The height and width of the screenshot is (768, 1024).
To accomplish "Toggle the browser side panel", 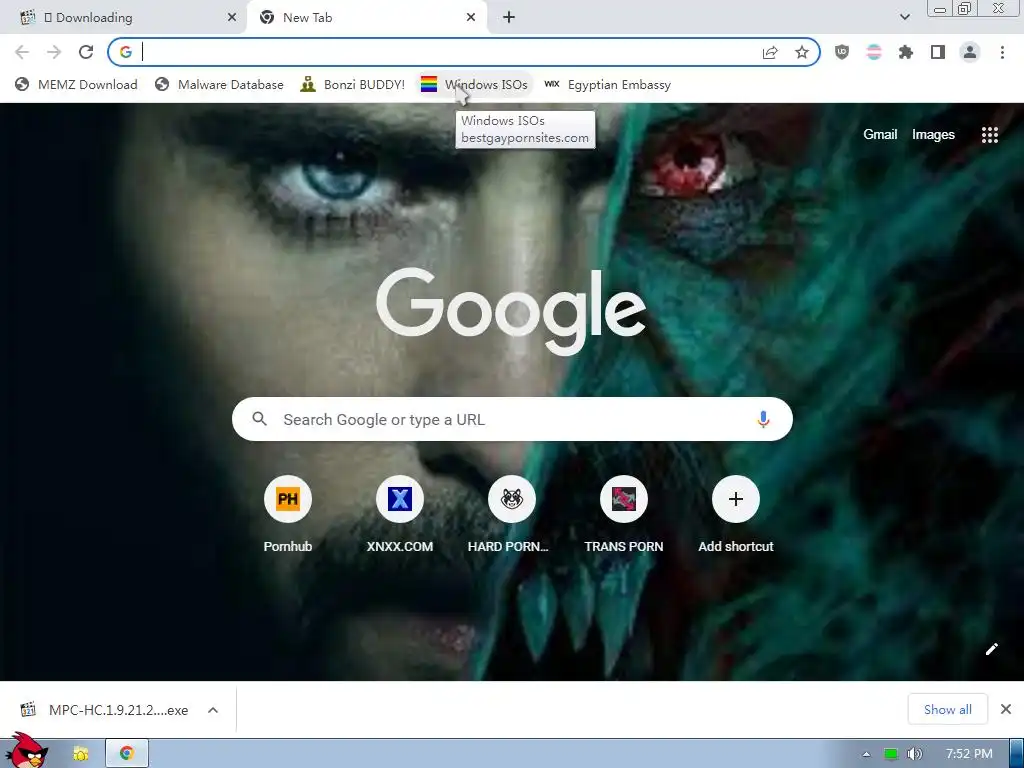I will [x=938, y=52].
